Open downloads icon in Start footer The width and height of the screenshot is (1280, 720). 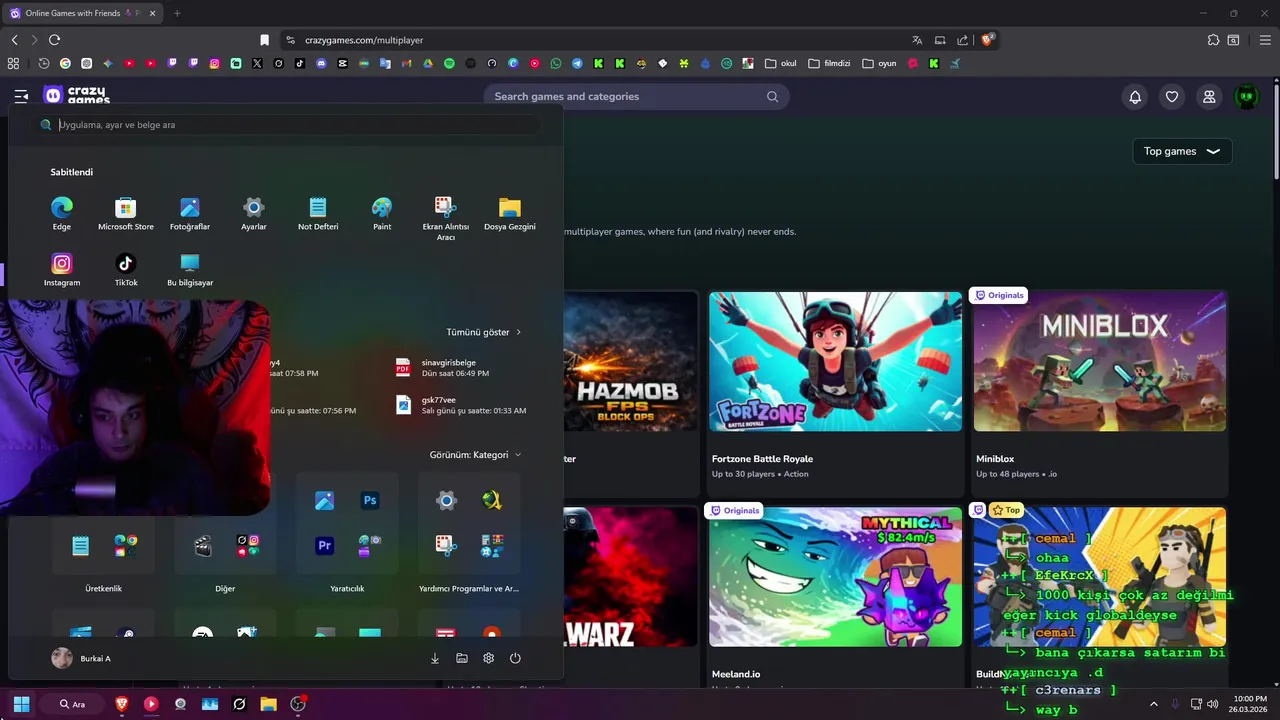coord(435,658)
